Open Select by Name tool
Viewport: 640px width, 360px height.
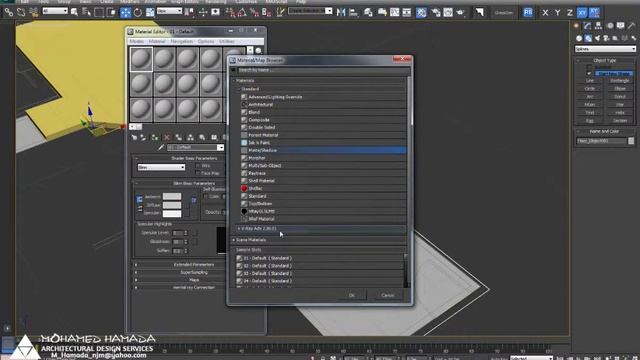click(86, 12)
